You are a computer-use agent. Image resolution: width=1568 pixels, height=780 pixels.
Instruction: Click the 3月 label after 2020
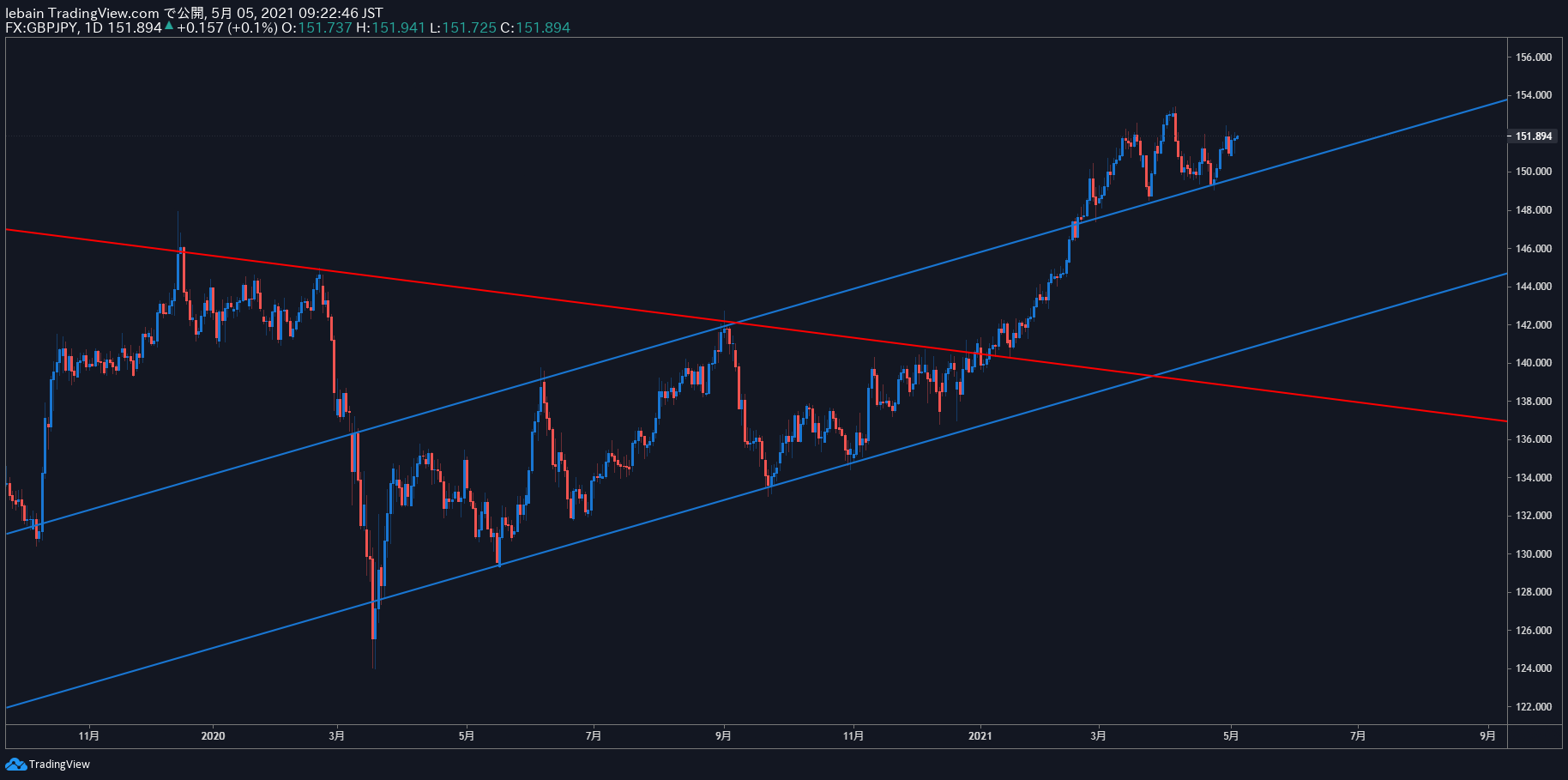tap(337, 736)
